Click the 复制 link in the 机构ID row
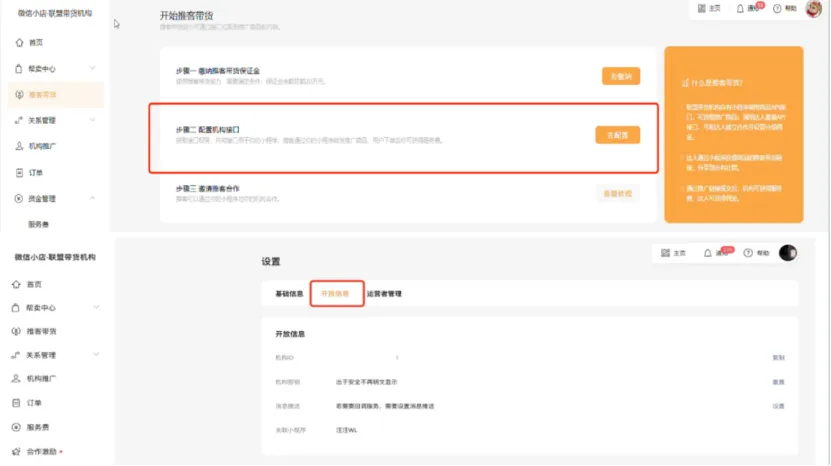 778,358
